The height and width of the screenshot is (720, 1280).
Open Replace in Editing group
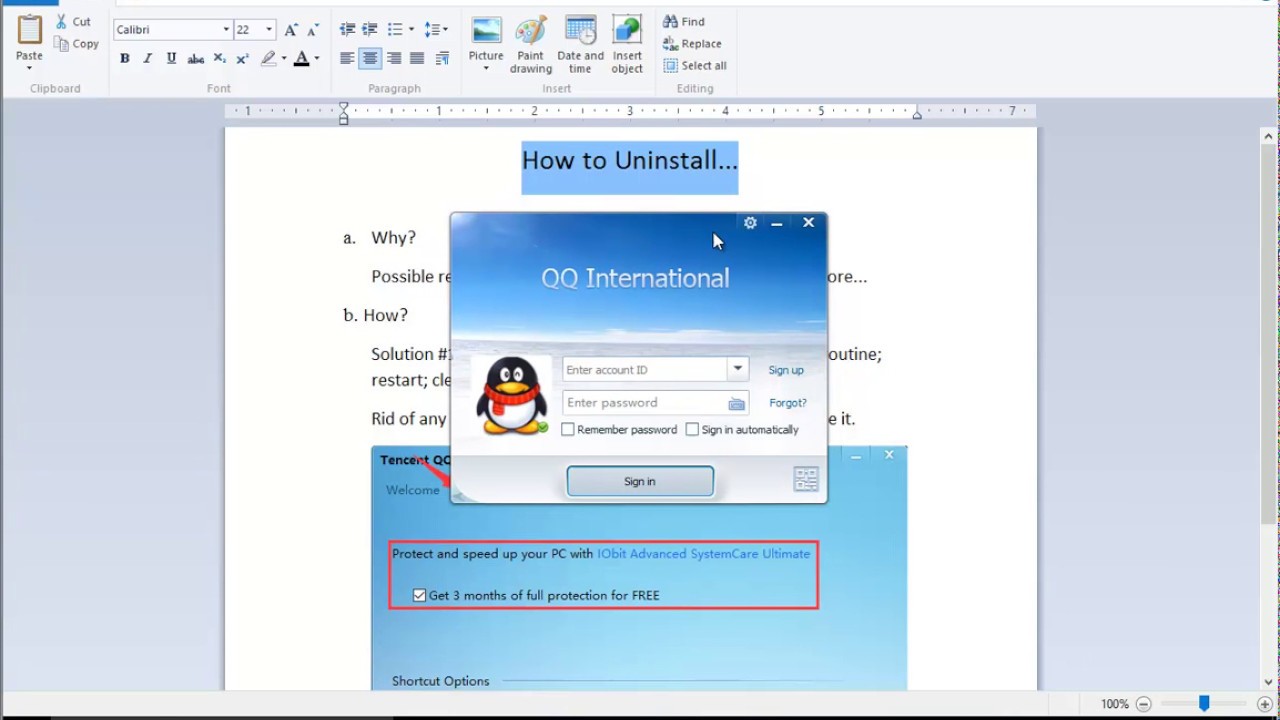coord(692,43)
